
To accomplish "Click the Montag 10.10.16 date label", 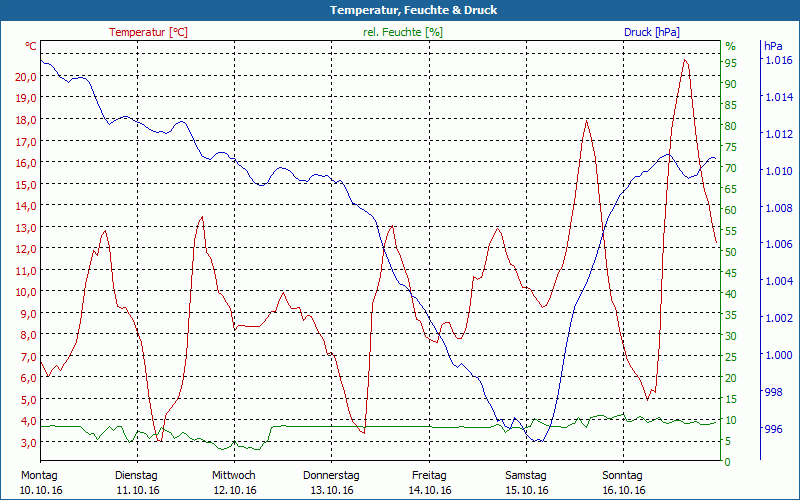I will click(x=40, y=483).
